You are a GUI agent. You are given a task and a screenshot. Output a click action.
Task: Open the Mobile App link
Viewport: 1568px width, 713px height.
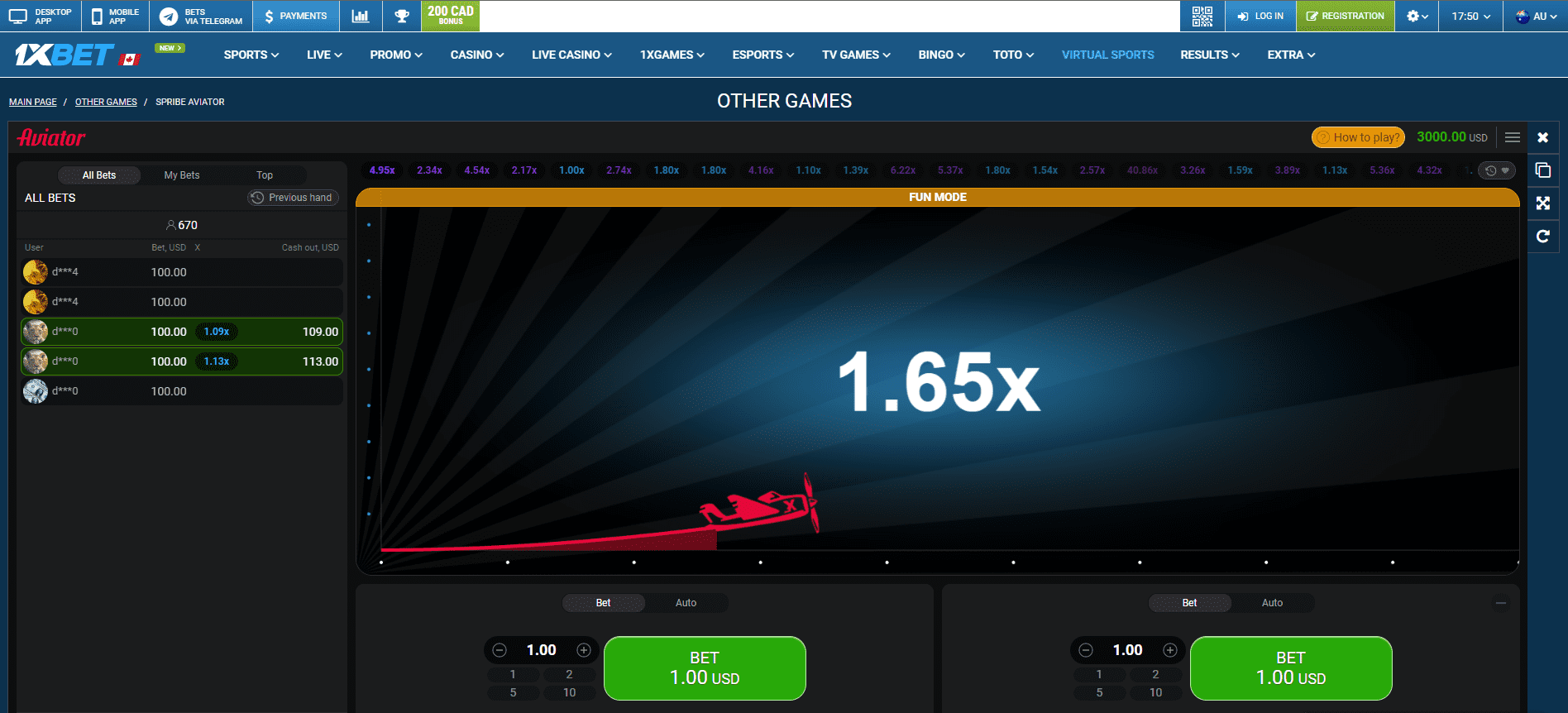click(115, 16)
